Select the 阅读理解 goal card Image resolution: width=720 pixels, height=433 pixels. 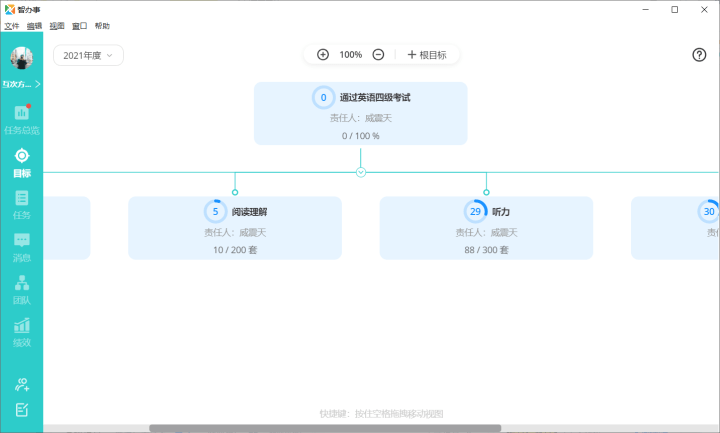pos(235,228)
